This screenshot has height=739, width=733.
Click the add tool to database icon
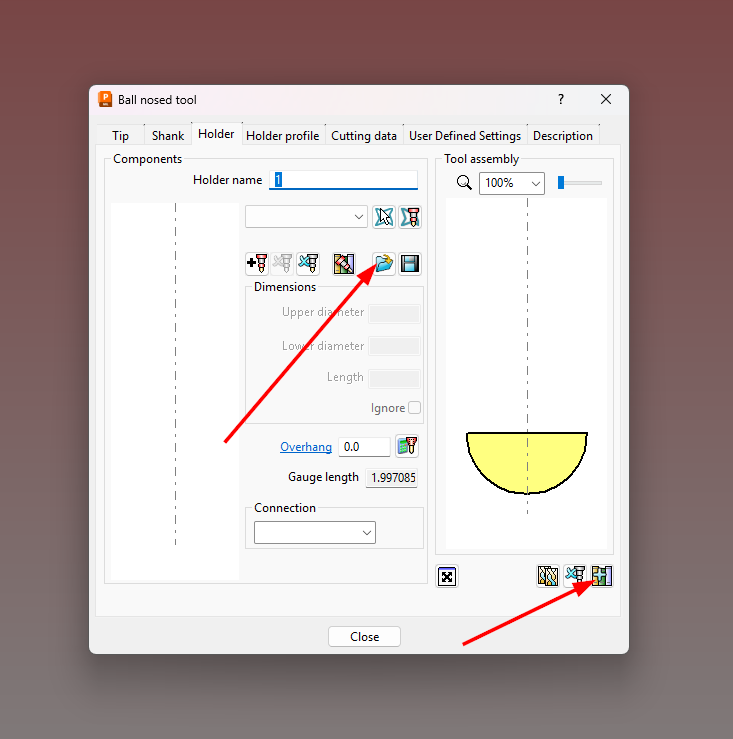pos(601,576)
